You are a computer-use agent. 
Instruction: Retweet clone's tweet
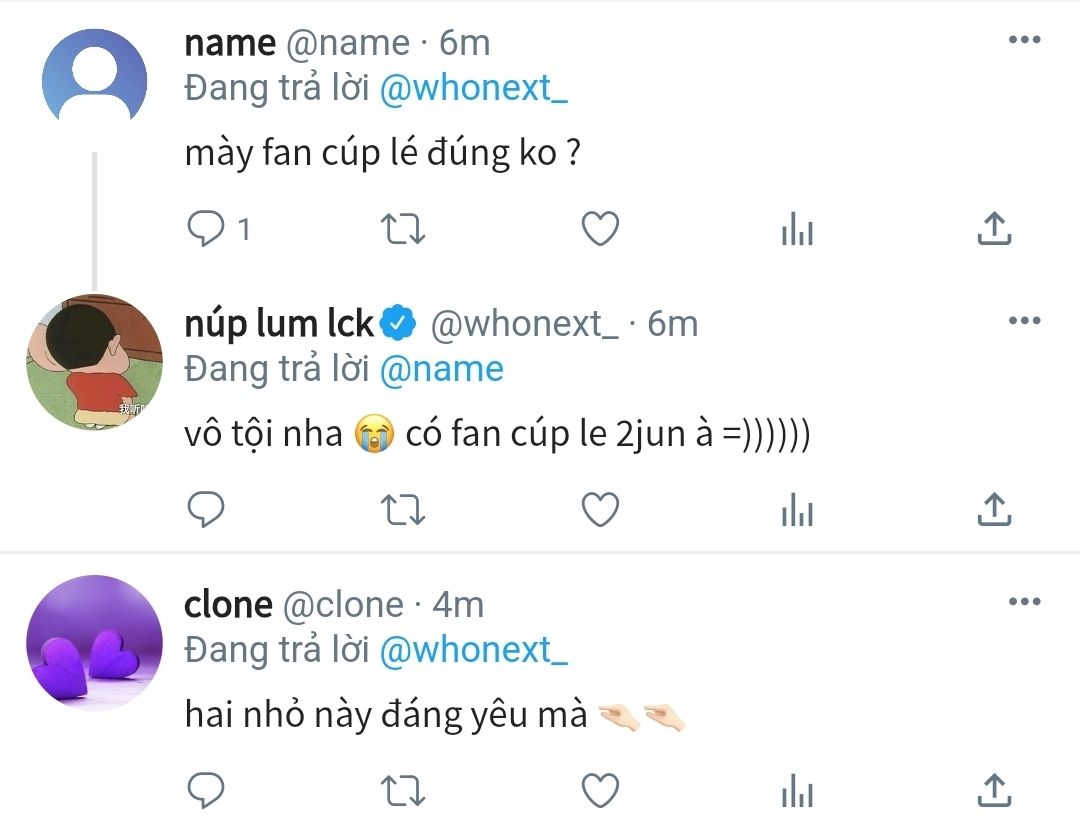tap(403, 791)
